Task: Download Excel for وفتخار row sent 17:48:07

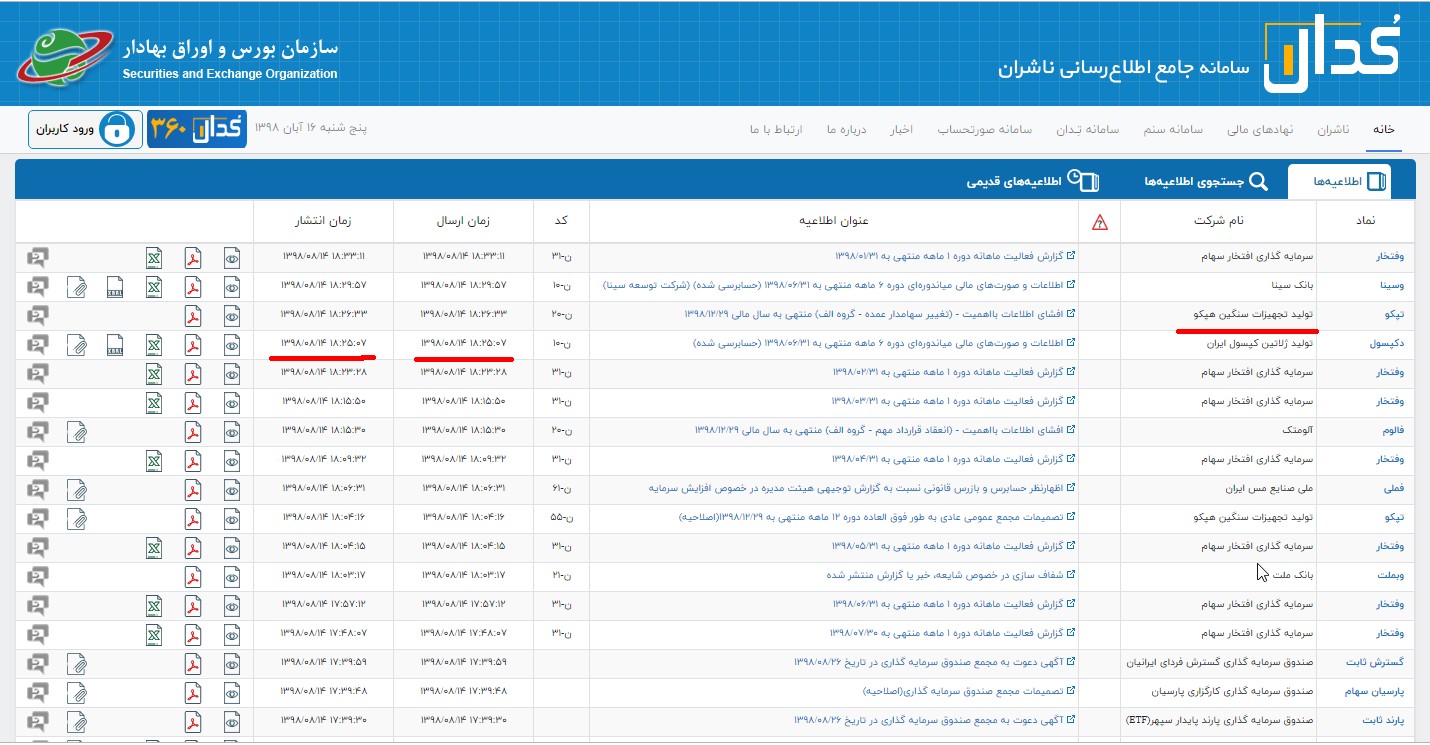Action: (x=154, y=635)
